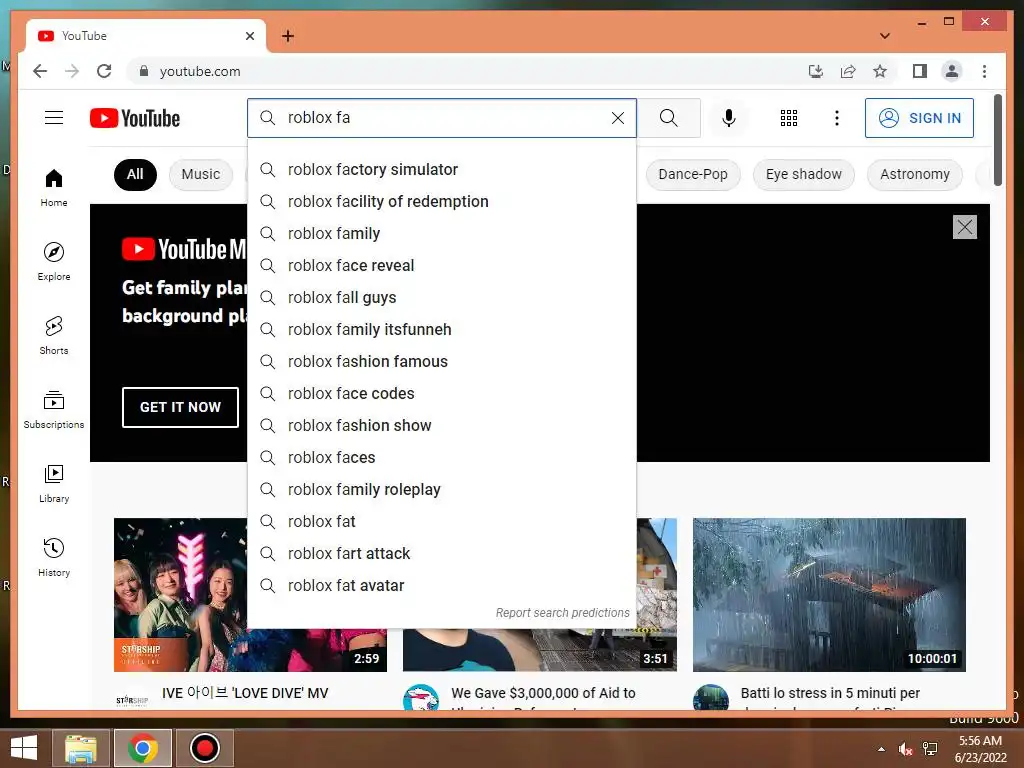This screenshot has height=768, width=1024.
Task: Select the Eye shadow filter chip
Action: [x=803, y=174]
